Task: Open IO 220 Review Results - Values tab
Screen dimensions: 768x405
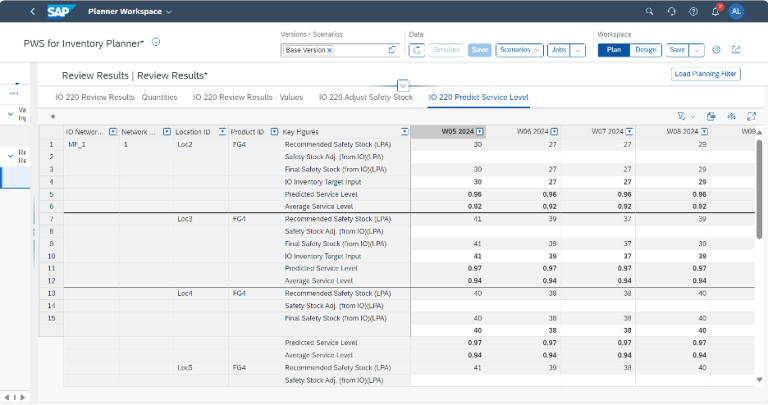Action: click(248, 97)
